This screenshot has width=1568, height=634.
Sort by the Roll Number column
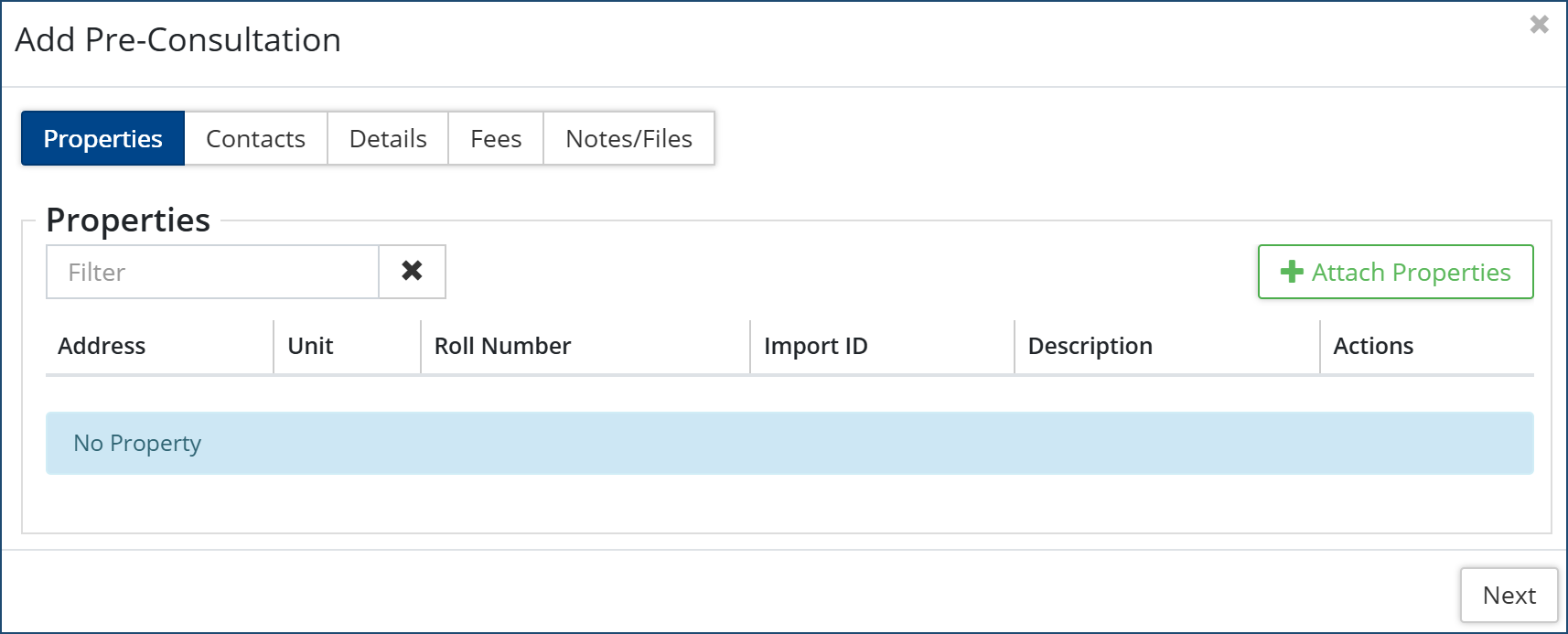pyautogui.click(x=502, y=346)
